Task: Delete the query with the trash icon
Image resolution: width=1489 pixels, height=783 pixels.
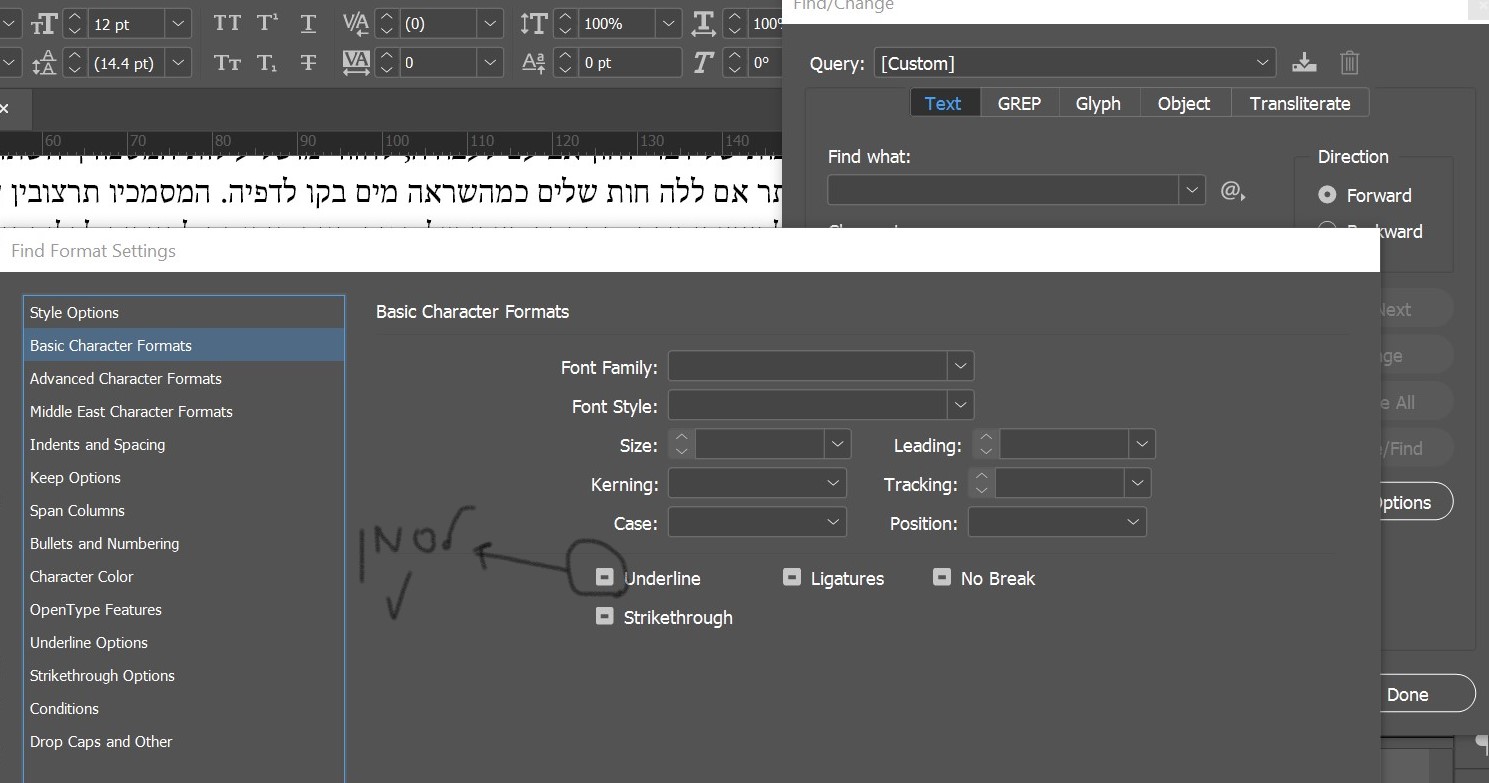Action: click(1349, 63)
